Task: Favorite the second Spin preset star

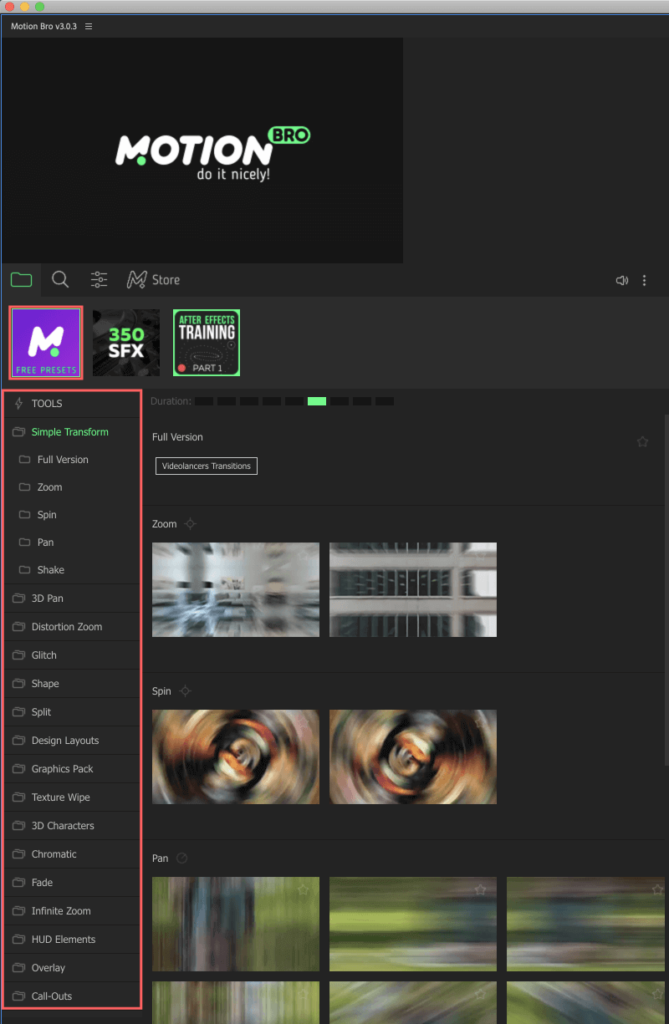Action: tap(481, 723)
